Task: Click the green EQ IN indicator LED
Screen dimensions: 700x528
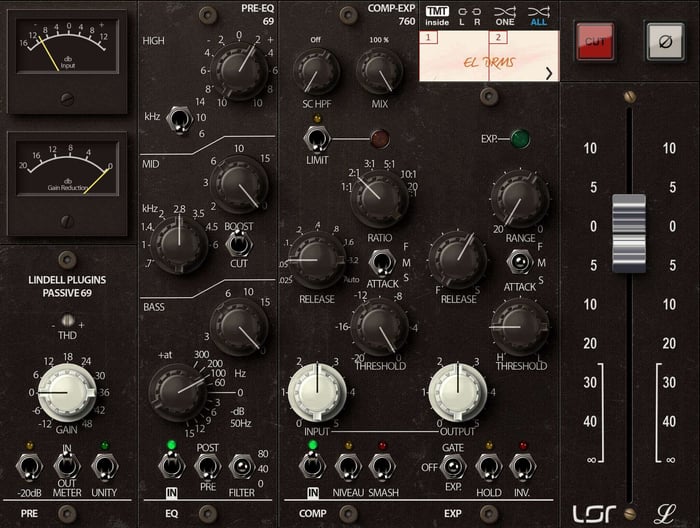Action: [x=171, y=445]
